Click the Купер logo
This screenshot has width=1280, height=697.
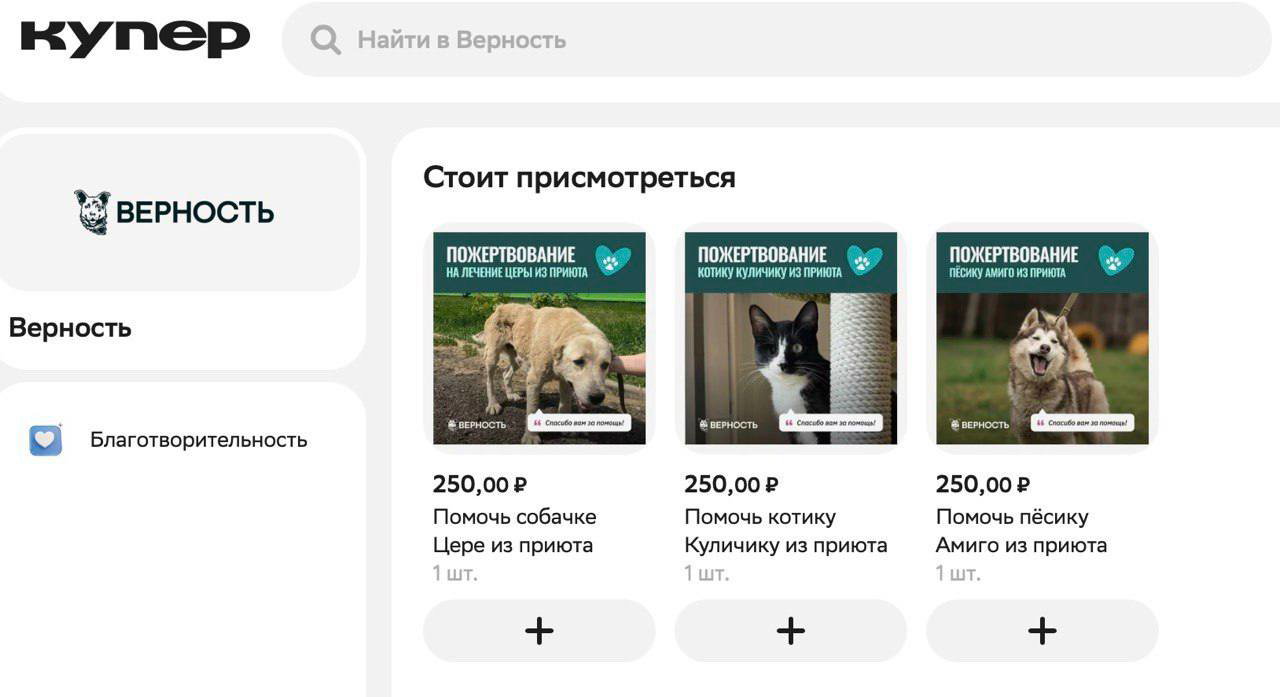click(x=135, y=38)
